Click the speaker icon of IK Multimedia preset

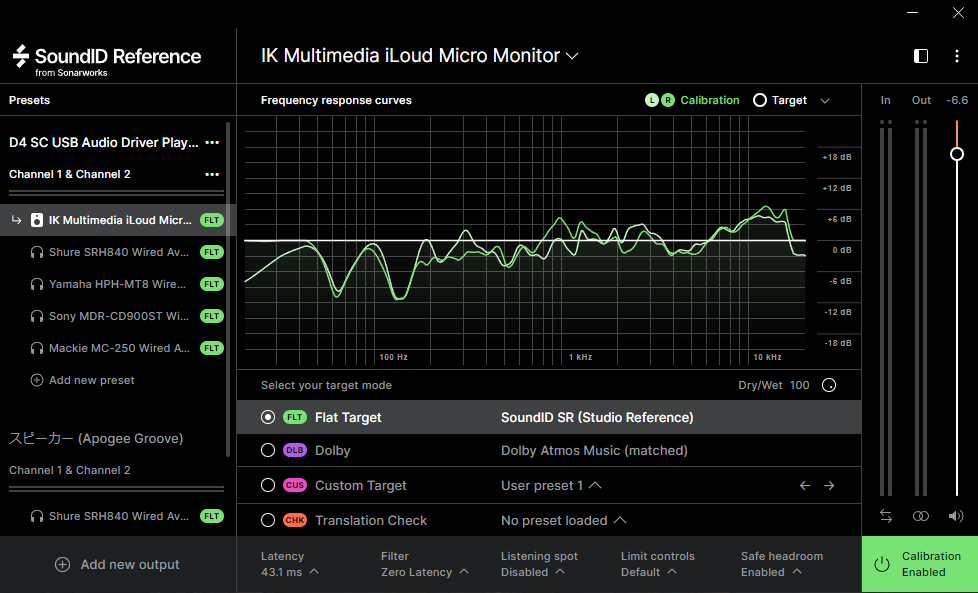click(37, 220)
